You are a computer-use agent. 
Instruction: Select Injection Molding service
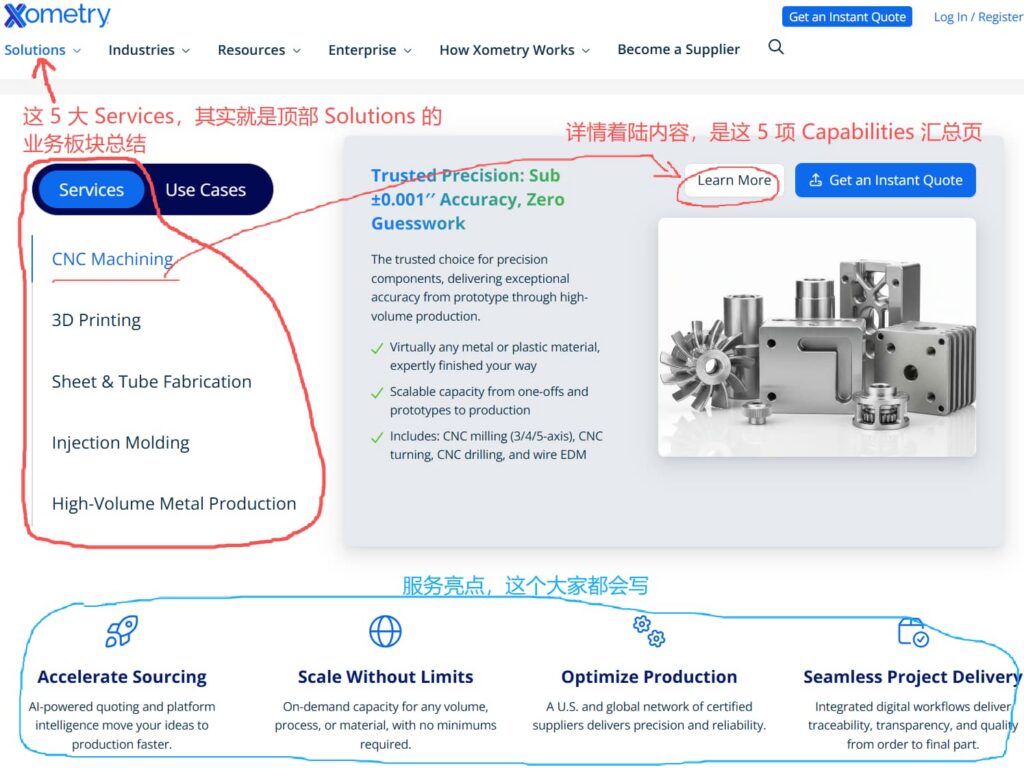point(120,443)
